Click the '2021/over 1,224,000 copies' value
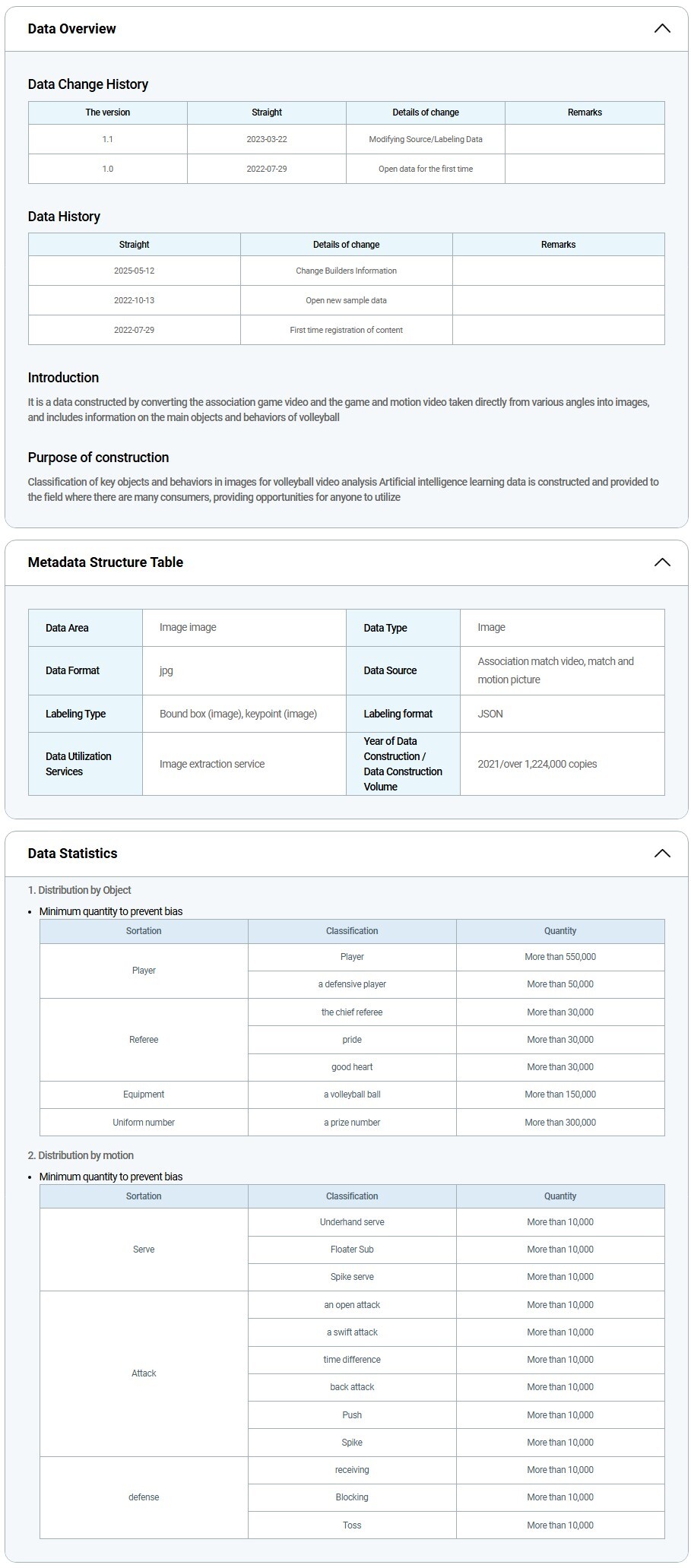The width and height of the screenshot is (691, 1568). pyautogui.click(x=537, y=764)
